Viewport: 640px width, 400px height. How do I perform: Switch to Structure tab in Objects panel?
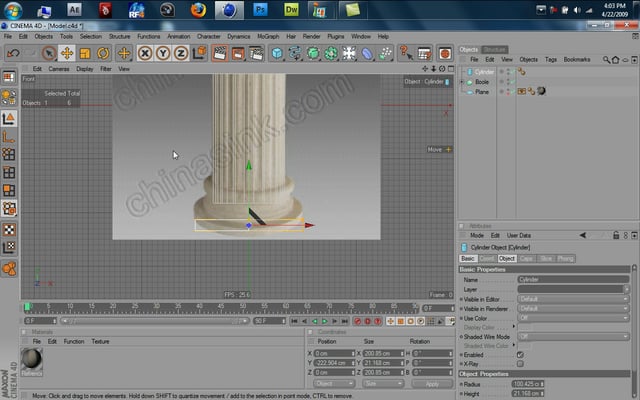point(494,50)
